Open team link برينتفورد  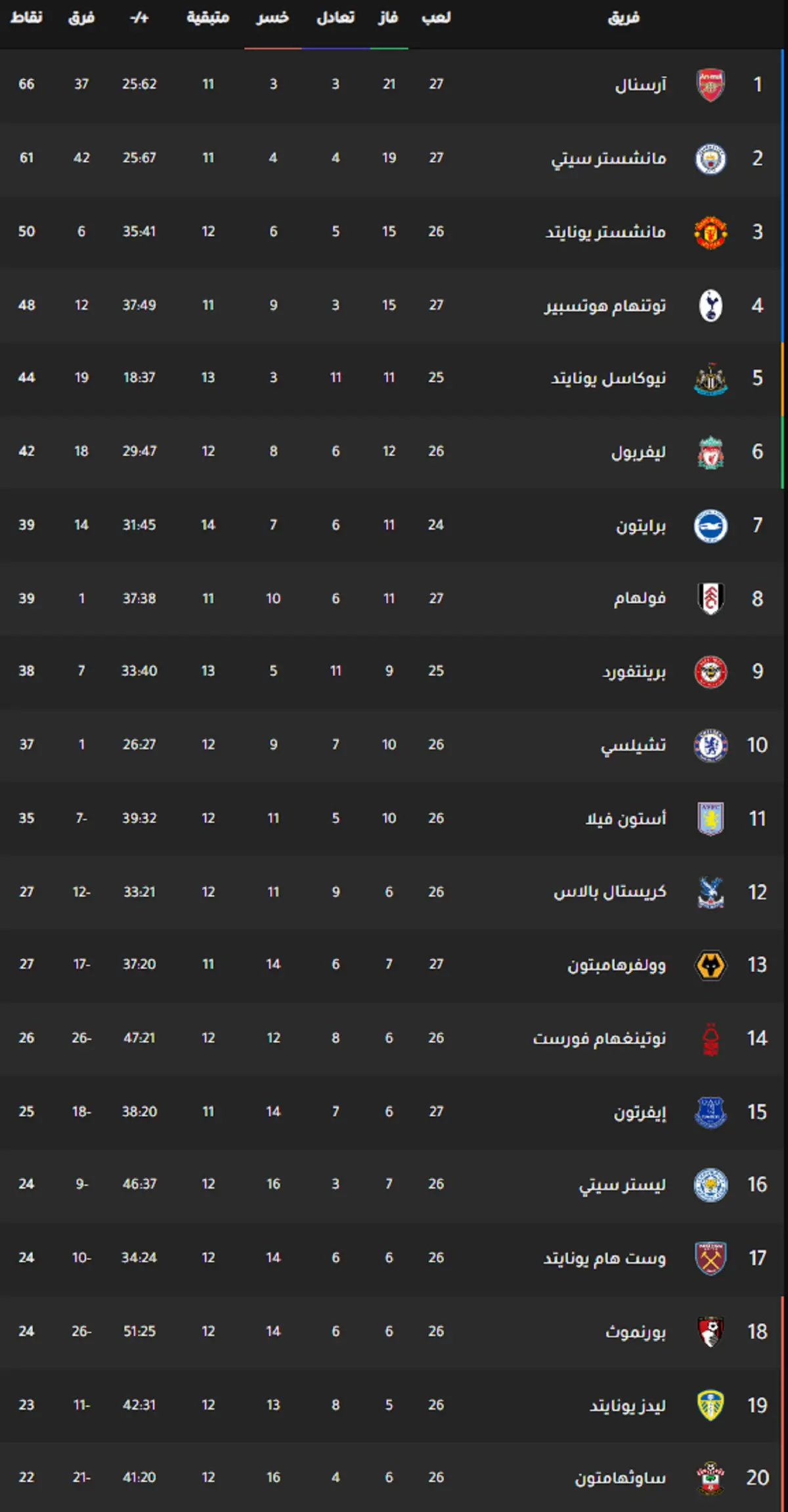coord(634,672)
